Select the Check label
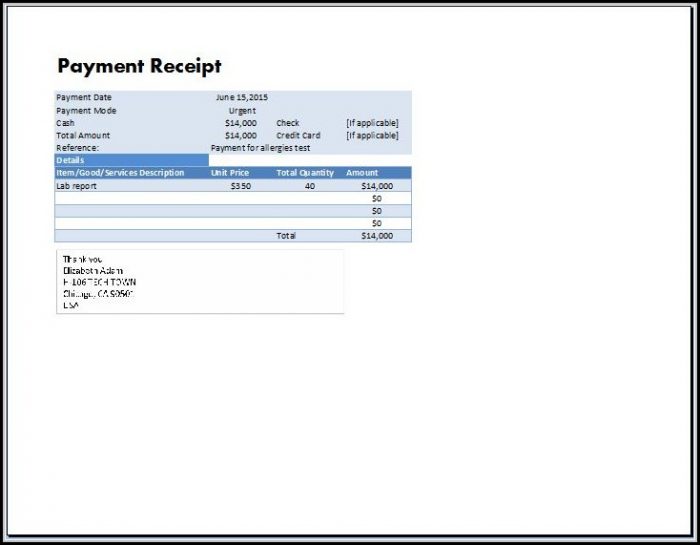The image size is (700, 545). (288, 123)
